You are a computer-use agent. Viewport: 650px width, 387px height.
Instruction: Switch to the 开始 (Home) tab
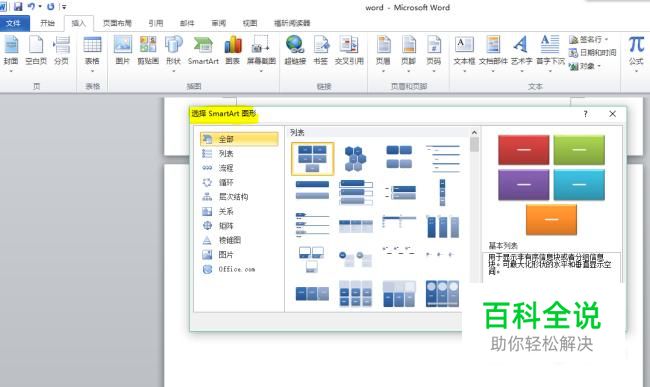pyautogui.click(x=47, y=23)
